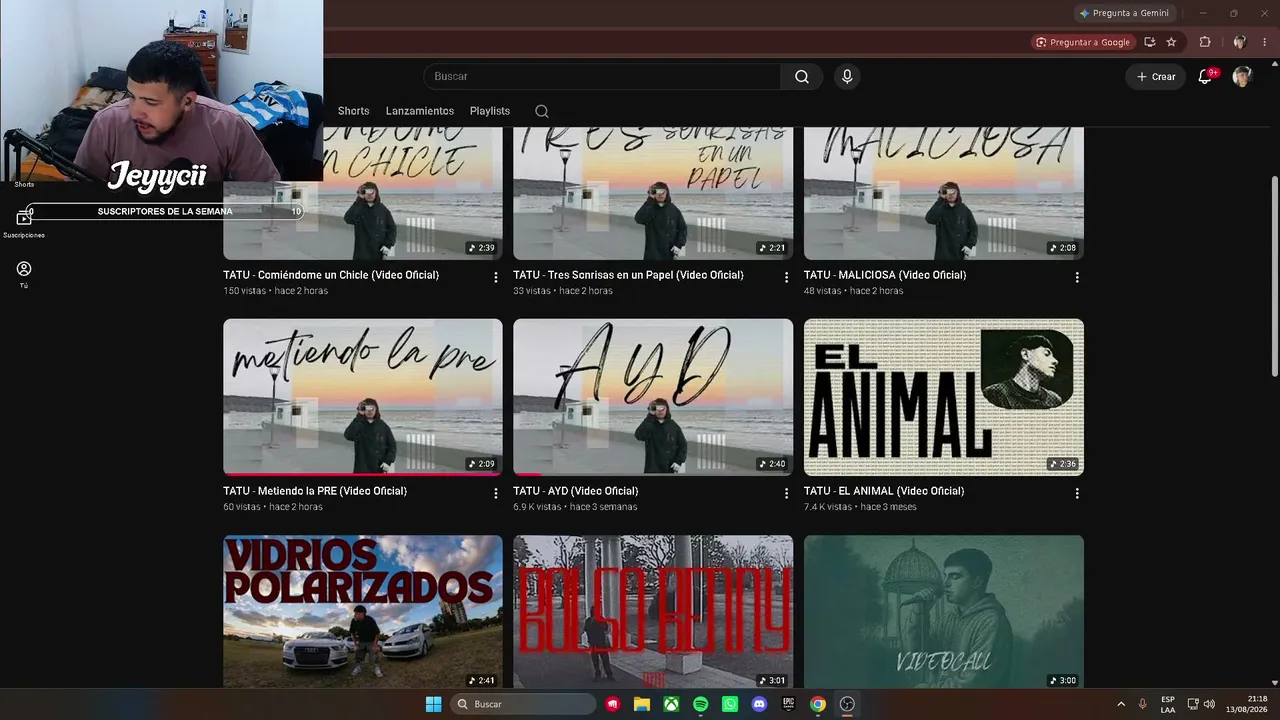Play the Metiendo la PRE video thumbnail
Viewport: 1280px width, 720px height.
tap(363, 397)
